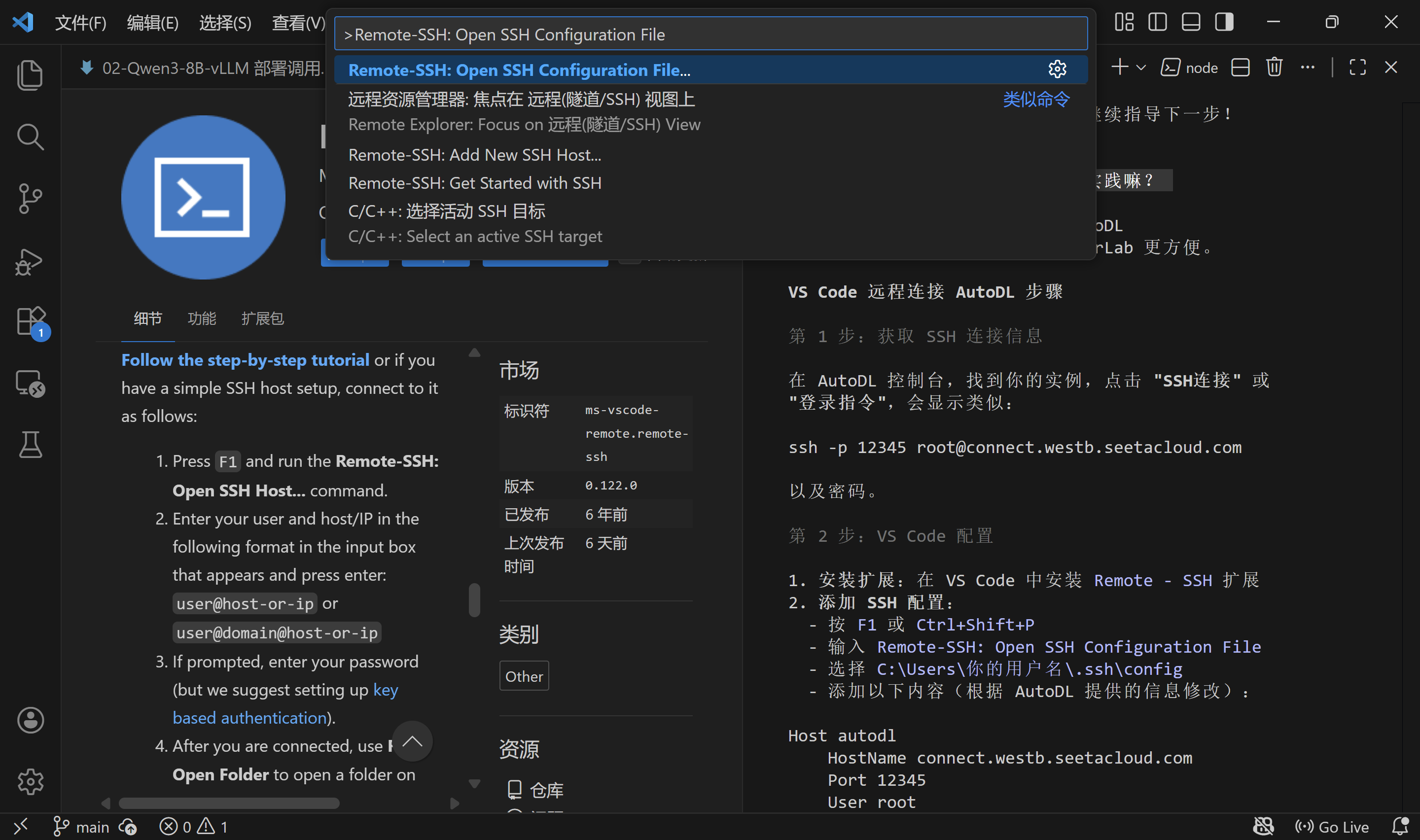Toggle the secondary side bar layout button

[1224, 22]
